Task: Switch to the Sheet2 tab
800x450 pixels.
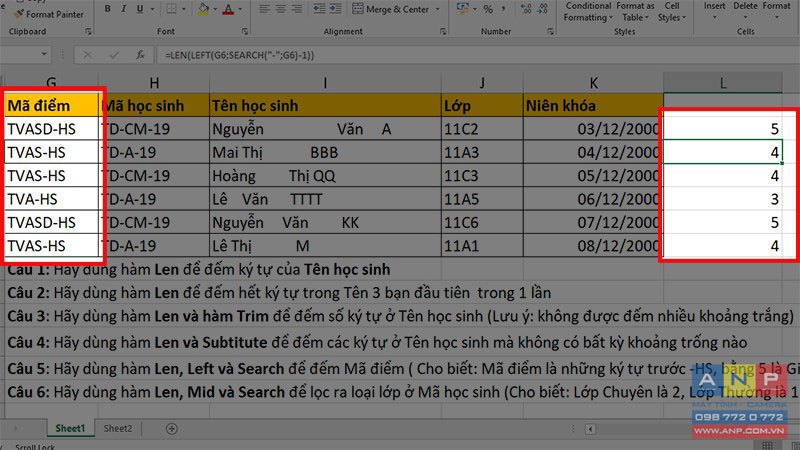Action: click(118, 429)
